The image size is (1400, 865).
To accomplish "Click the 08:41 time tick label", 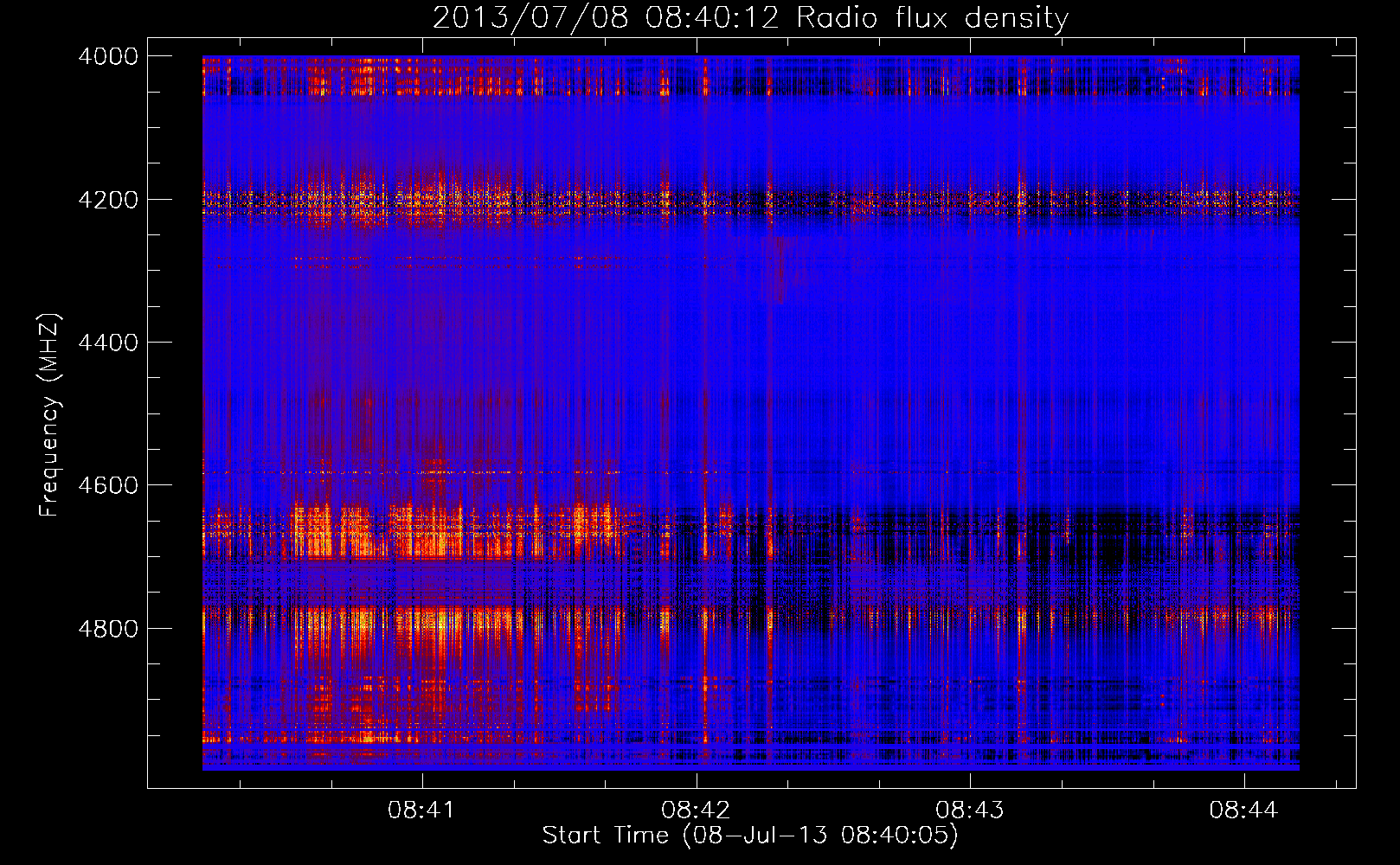I will [421, 811].
